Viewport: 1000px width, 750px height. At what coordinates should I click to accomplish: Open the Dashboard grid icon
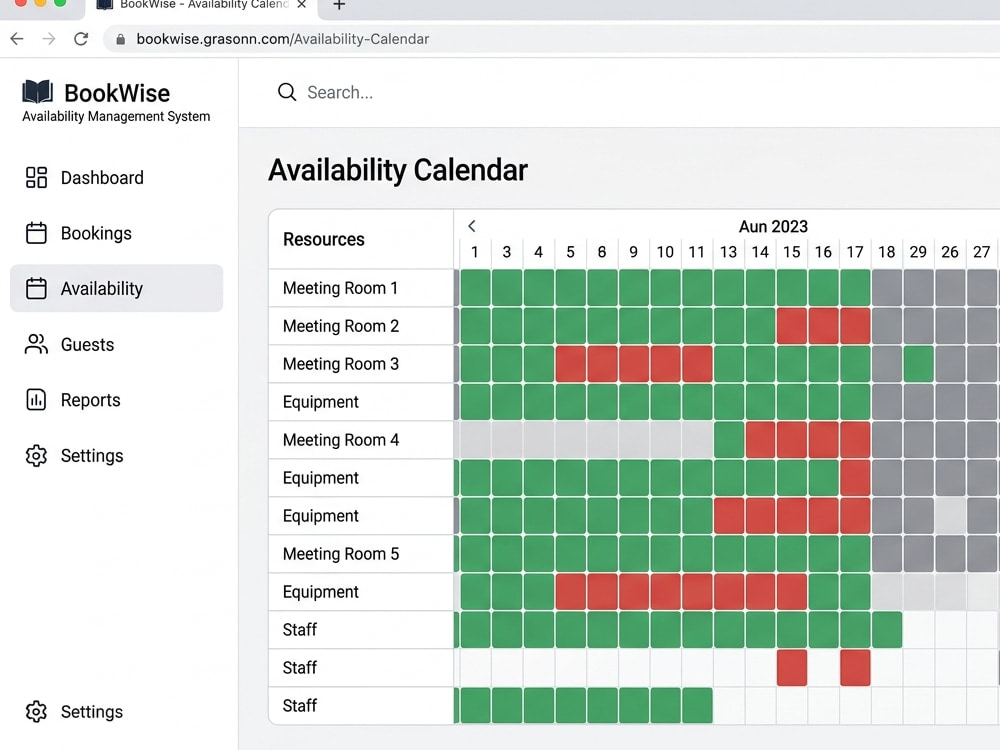36,177
